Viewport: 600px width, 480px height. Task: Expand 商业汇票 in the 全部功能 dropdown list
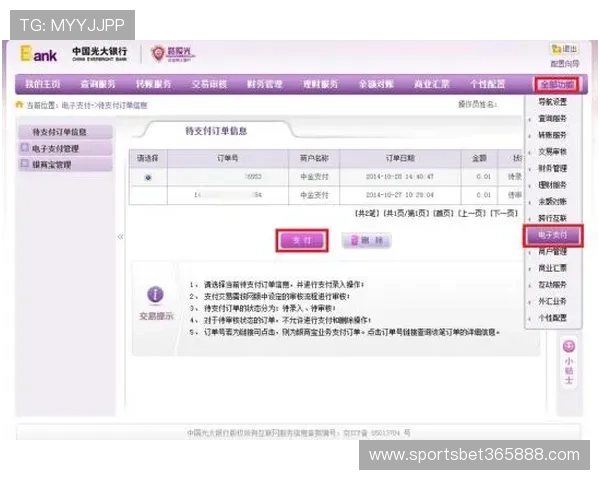click(553, 268)
